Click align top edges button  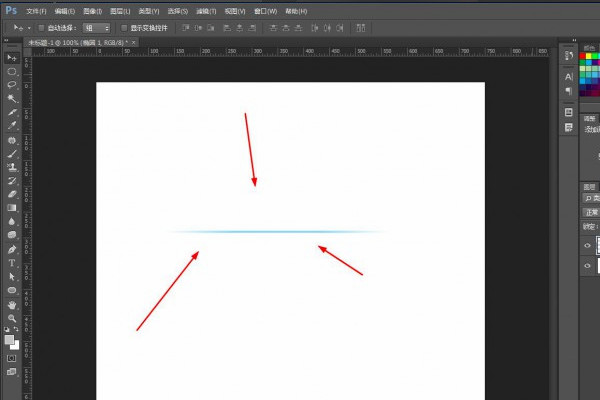[x=186, y=28]
